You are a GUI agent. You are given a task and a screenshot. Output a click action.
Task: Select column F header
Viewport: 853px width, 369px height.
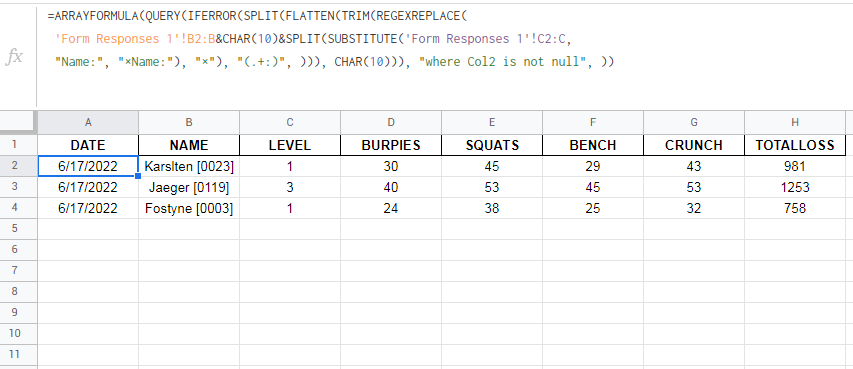point(593,122)
